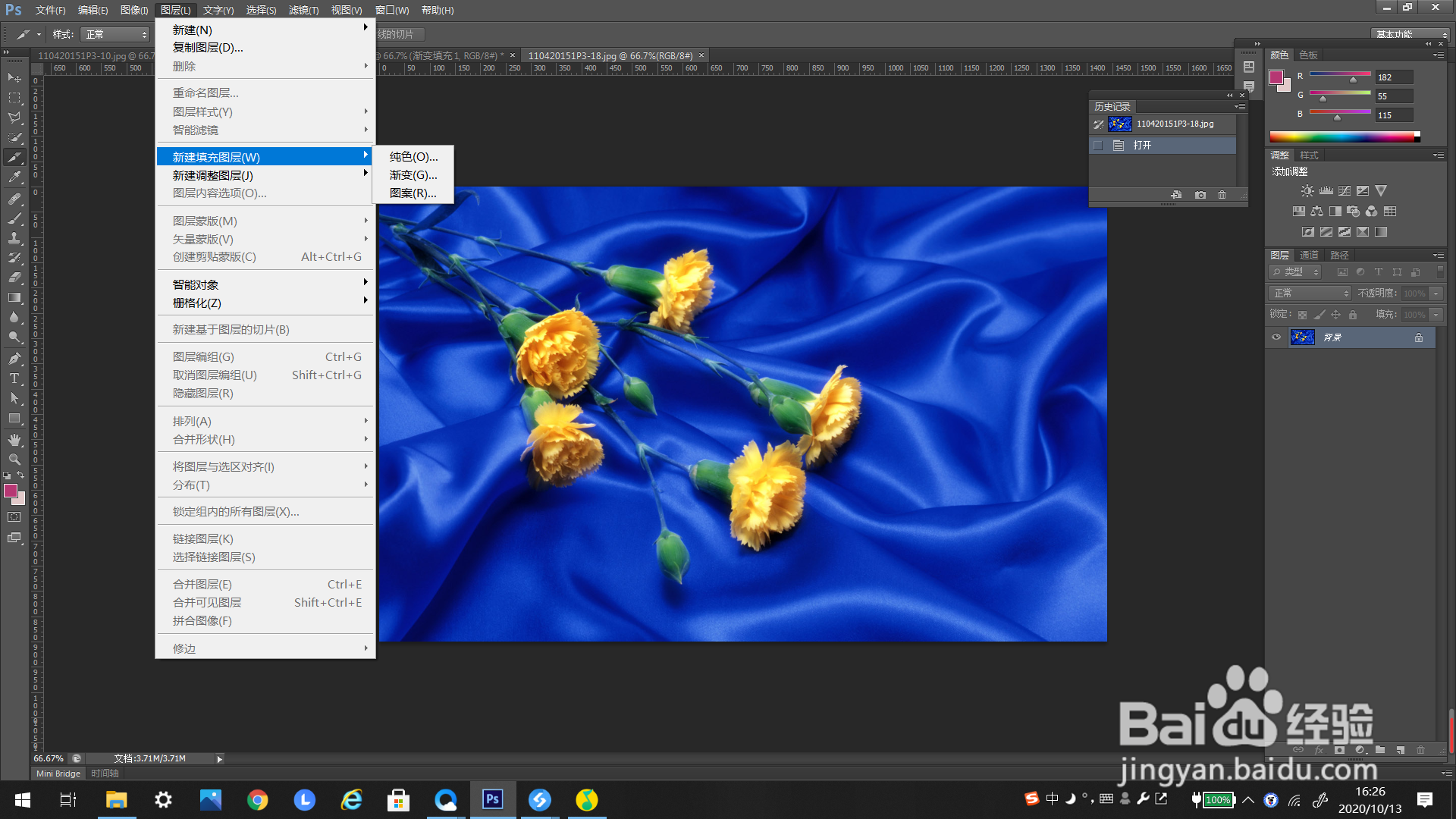Toggle visibility of the 背景 layer
Viewport: 1456px width, 819px height.
click(1276, 337)
